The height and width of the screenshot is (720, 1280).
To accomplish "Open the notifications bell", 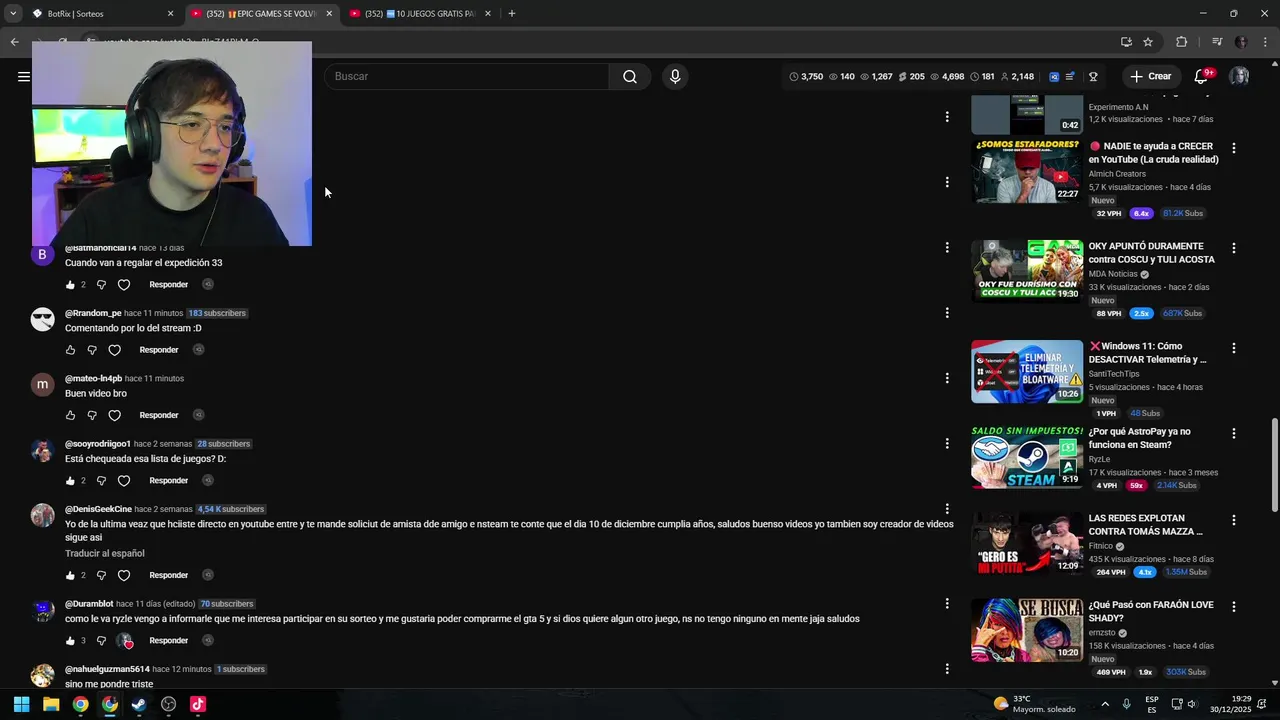I will pyautogui.click(x=1201, y=77).
